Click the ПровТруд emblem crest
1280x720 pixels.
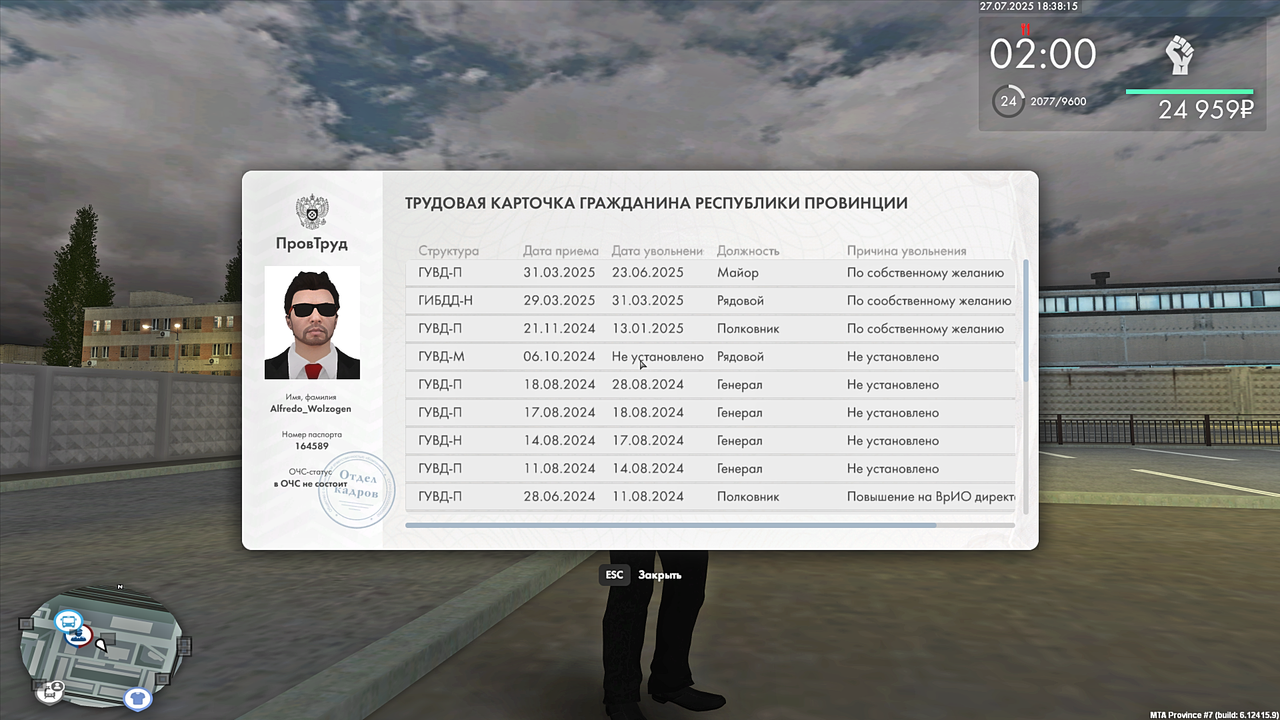click(x=312, y=212)
